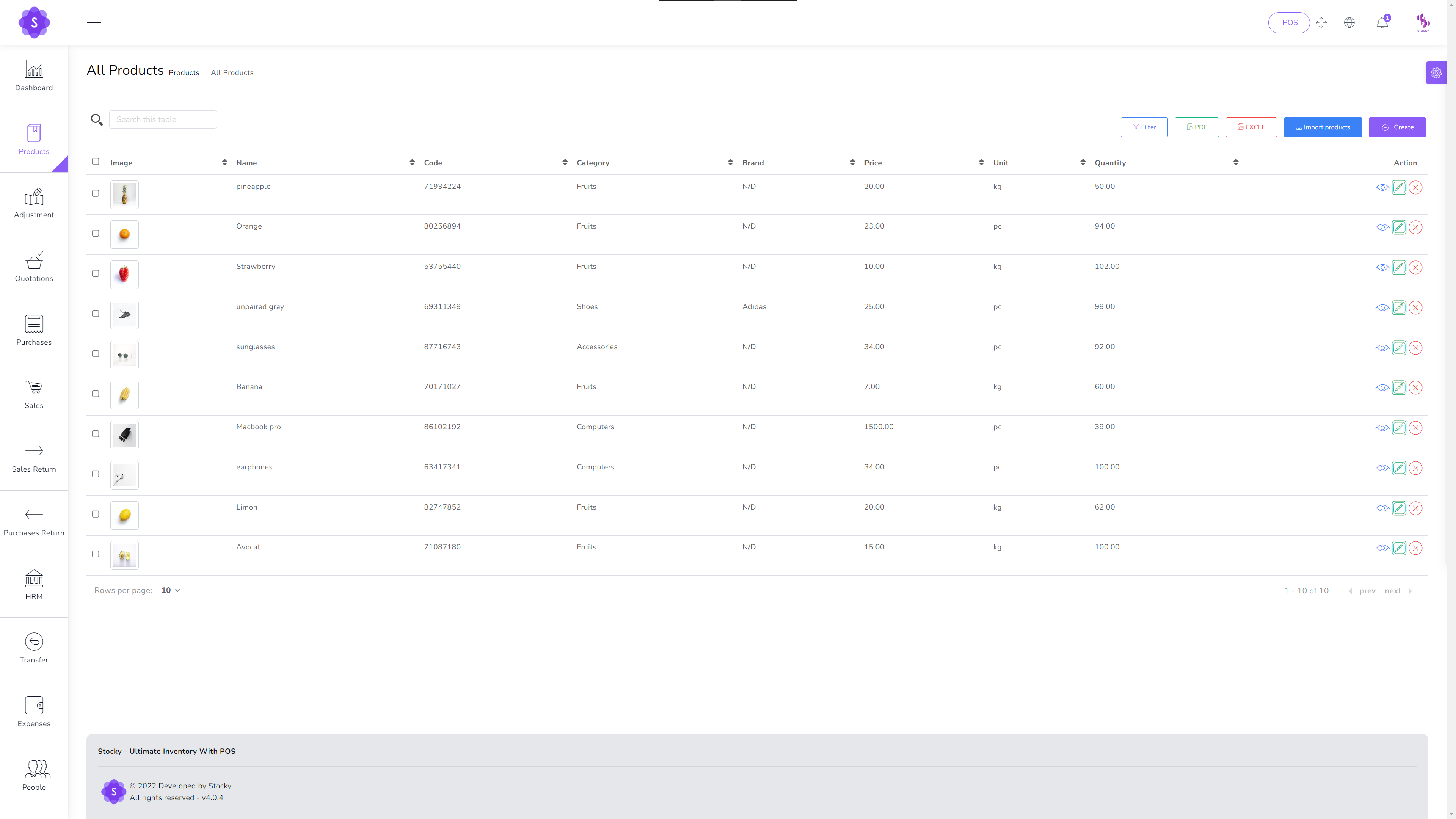Delete the Macbook pro product
The width and height of the screenshot is (1456, 819).
1415,428
